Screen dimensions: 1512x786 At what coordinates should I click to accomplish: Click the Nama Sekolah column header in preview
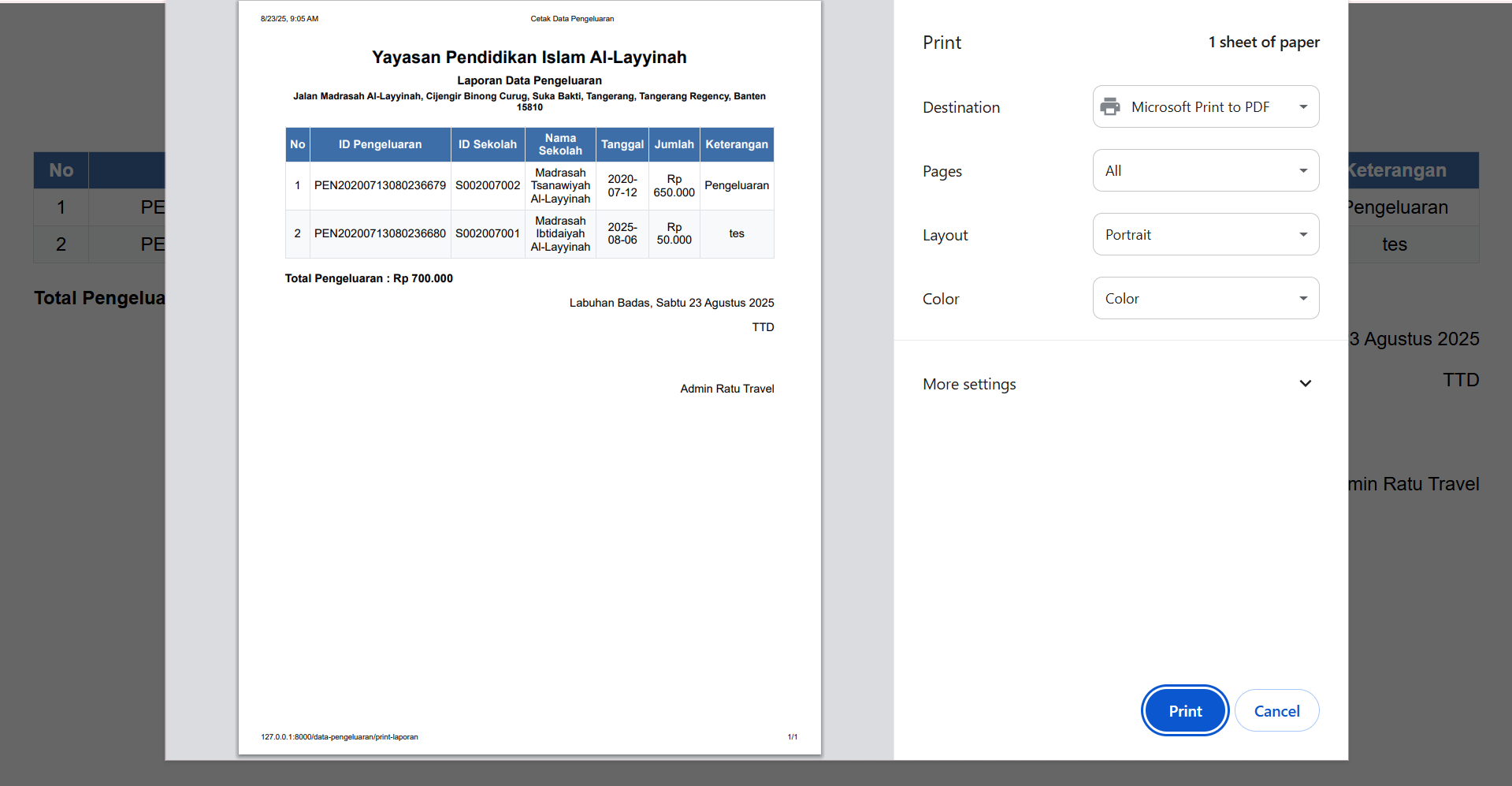point(560,144)
